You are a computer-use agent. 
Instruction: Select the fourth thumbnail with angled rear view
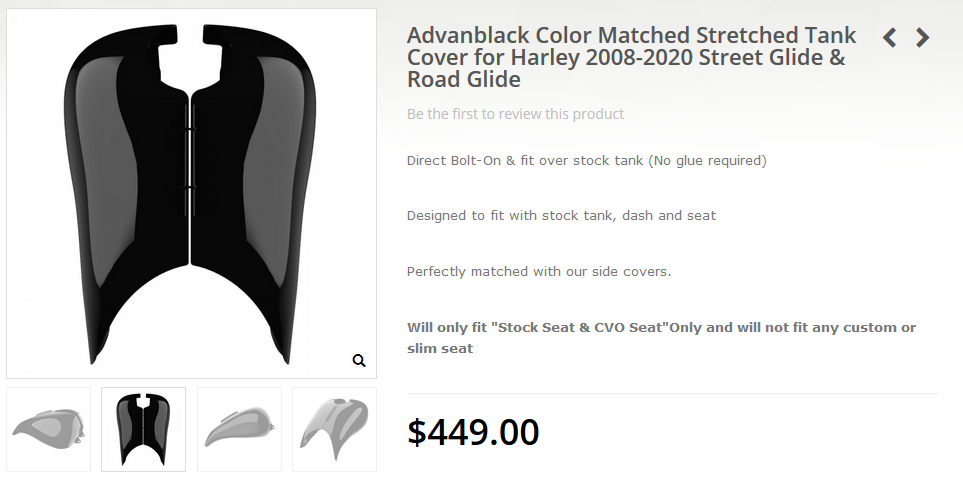click(334, 429)
